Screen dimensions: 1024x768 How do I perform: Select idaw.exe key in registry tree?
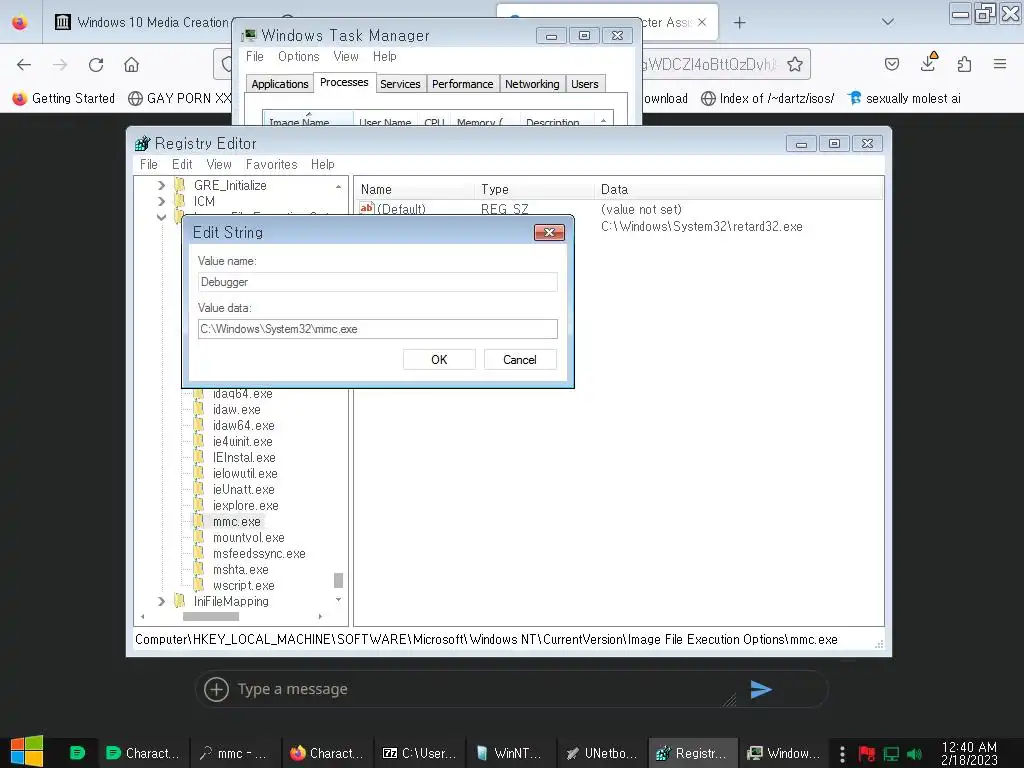tap(236, 410)
